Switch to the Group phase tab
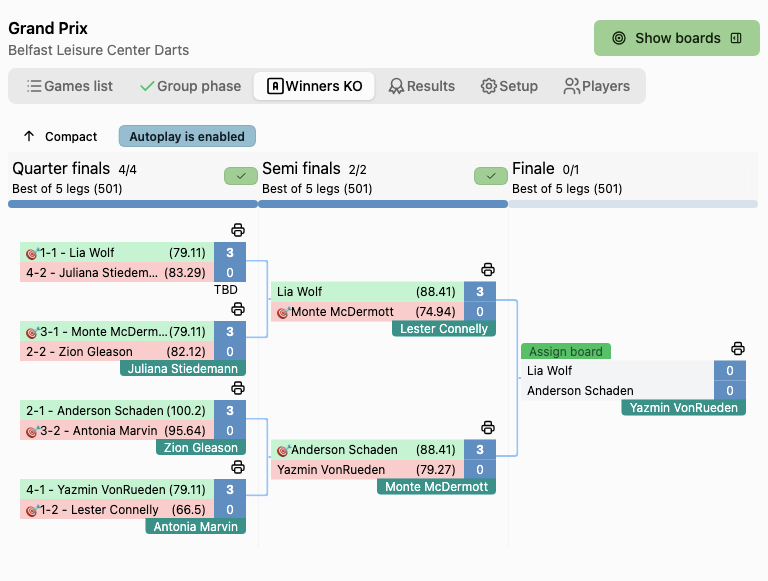The width and height of the screenshot is (768, 581). point(190,86)
